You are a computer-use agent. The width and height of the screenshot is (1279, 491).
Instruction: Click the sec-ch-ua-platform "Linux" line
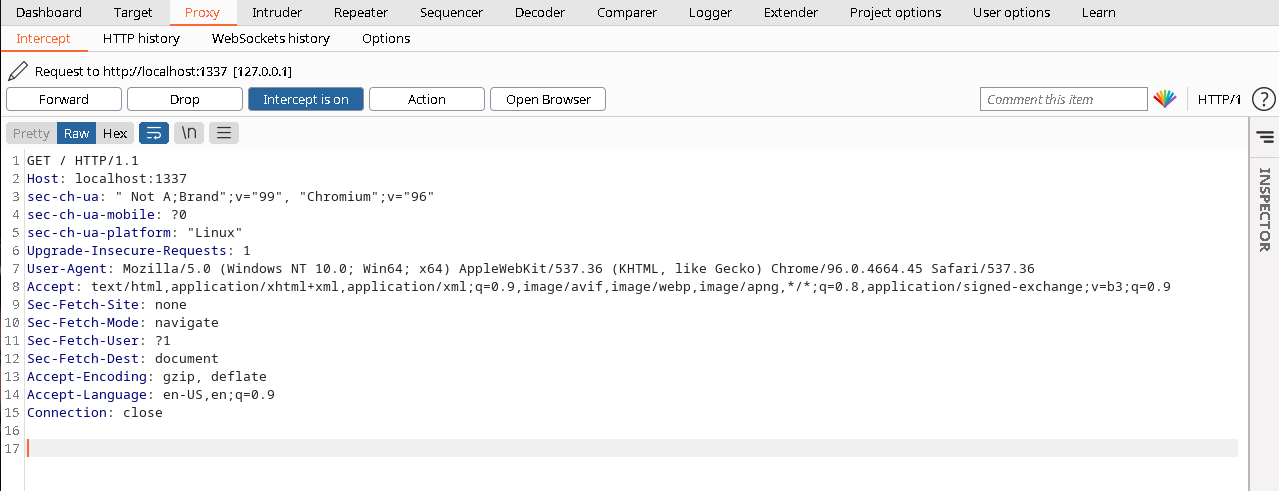click(135, 232)
